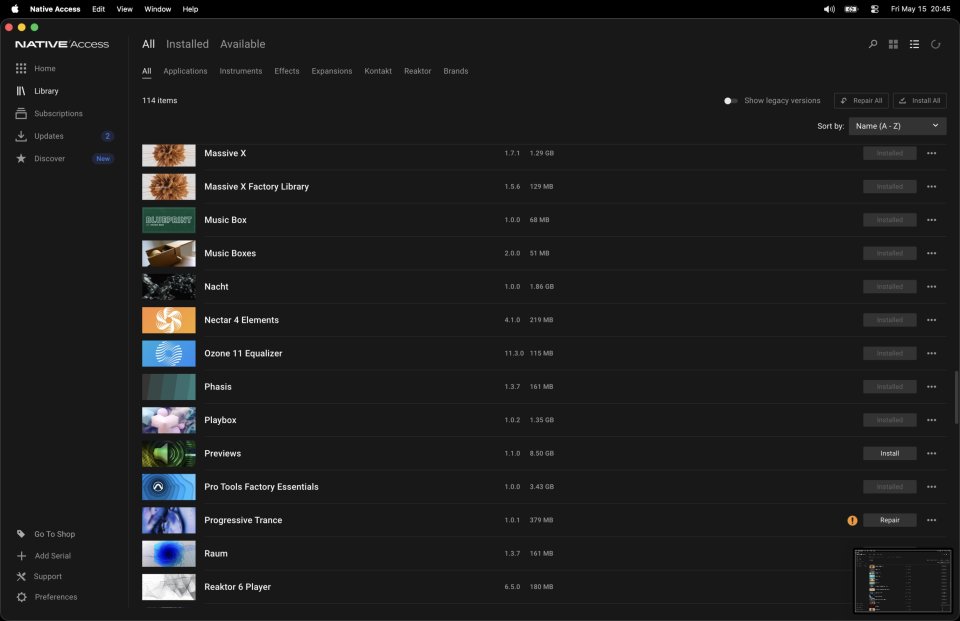Image resolution: width=960 pixels, height=621 pixels.
Task: Open more options for Phasis
Action: (x=931, y=386)
